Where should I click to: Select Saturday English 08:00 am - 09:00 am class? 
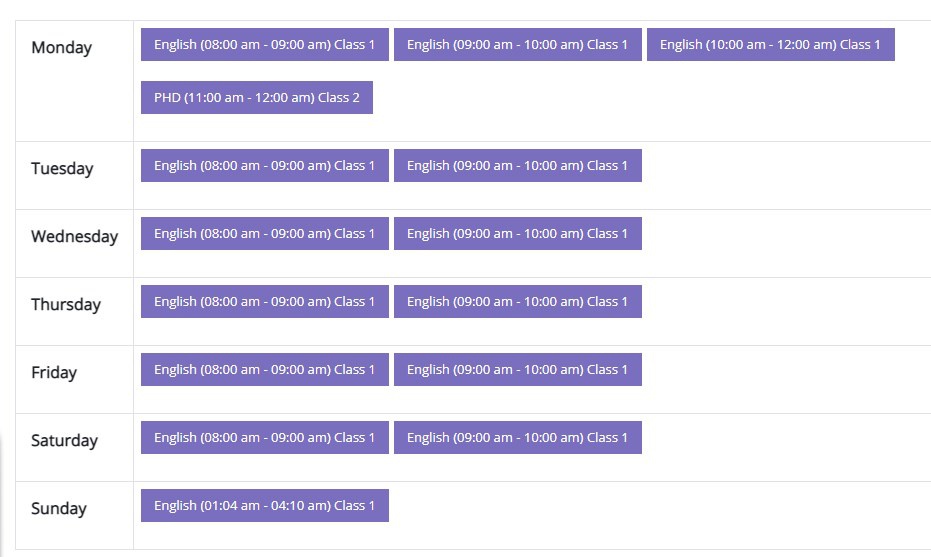(x=264, y=438)
